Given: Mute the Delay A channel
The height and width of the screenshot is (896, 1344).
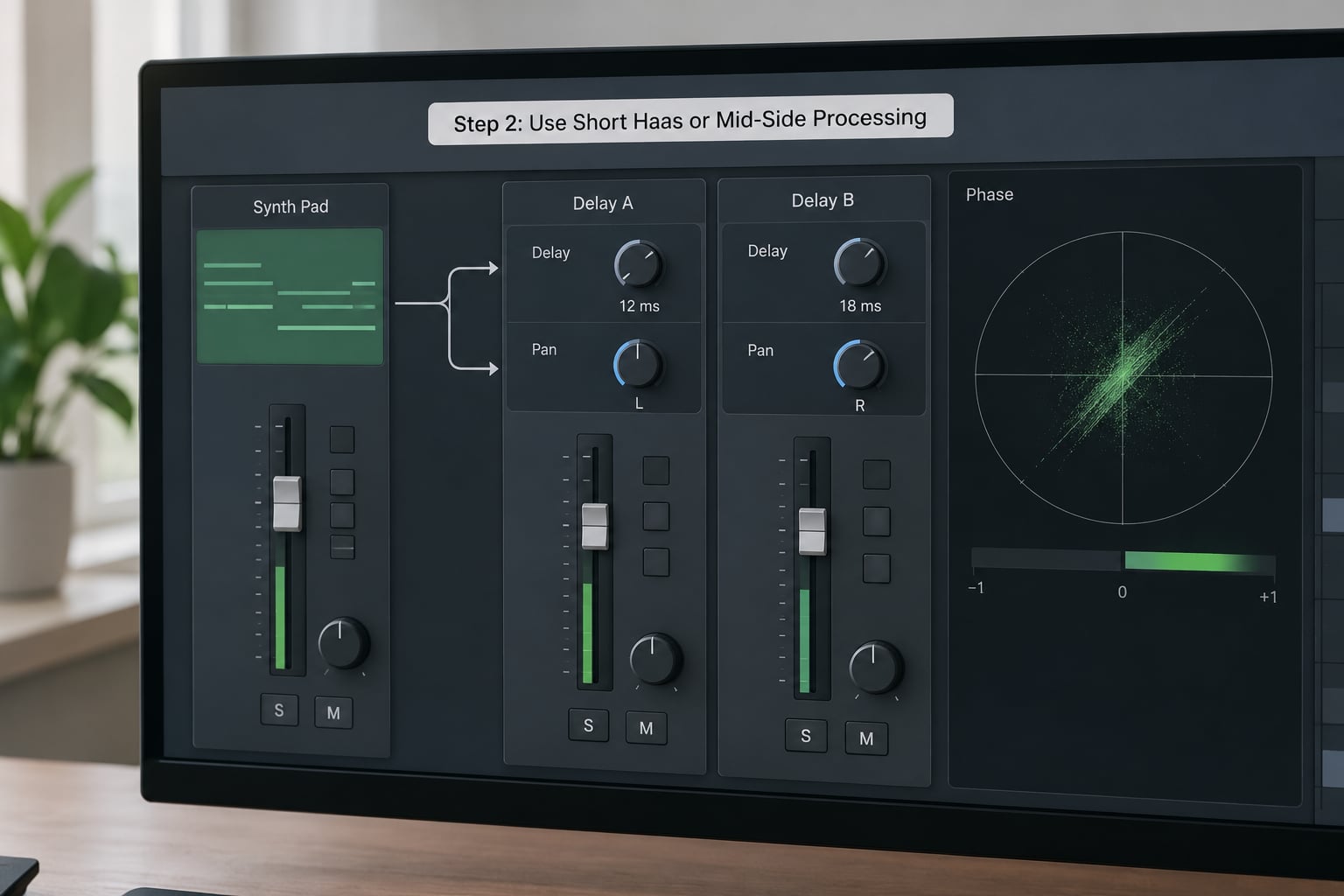Looking at the screenshot, I should point(646,728).
